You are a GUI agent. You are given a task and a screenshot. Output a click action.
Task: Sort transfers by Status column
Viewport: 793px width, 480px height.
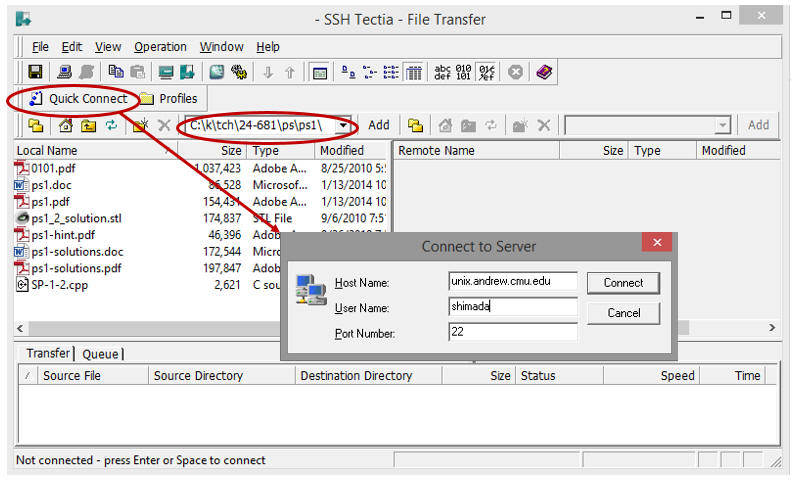[x=559, y=376]
